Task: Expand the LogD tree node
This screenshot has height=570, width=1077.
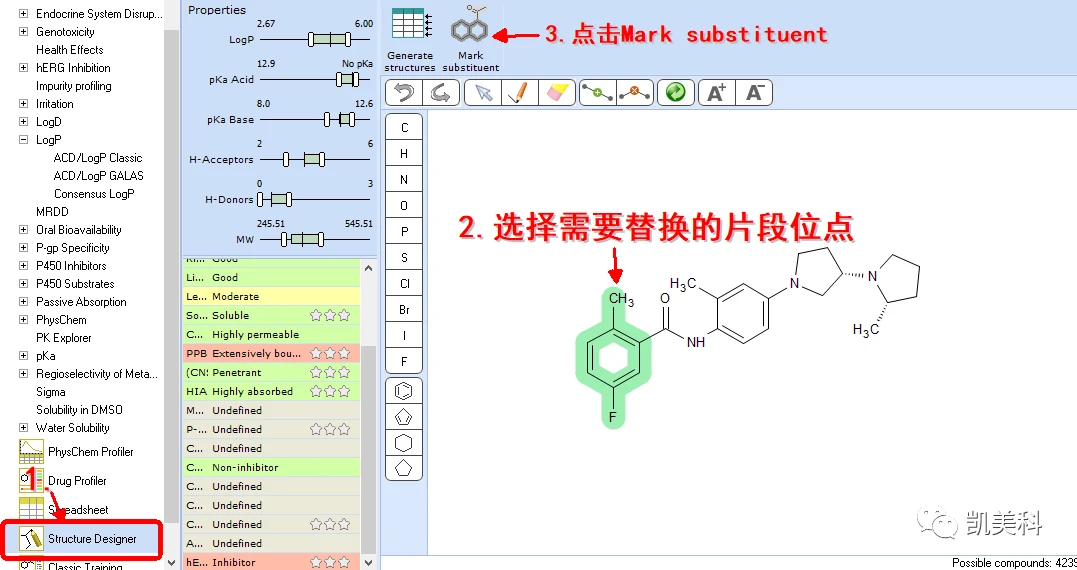Action: [x=23, y=122]
